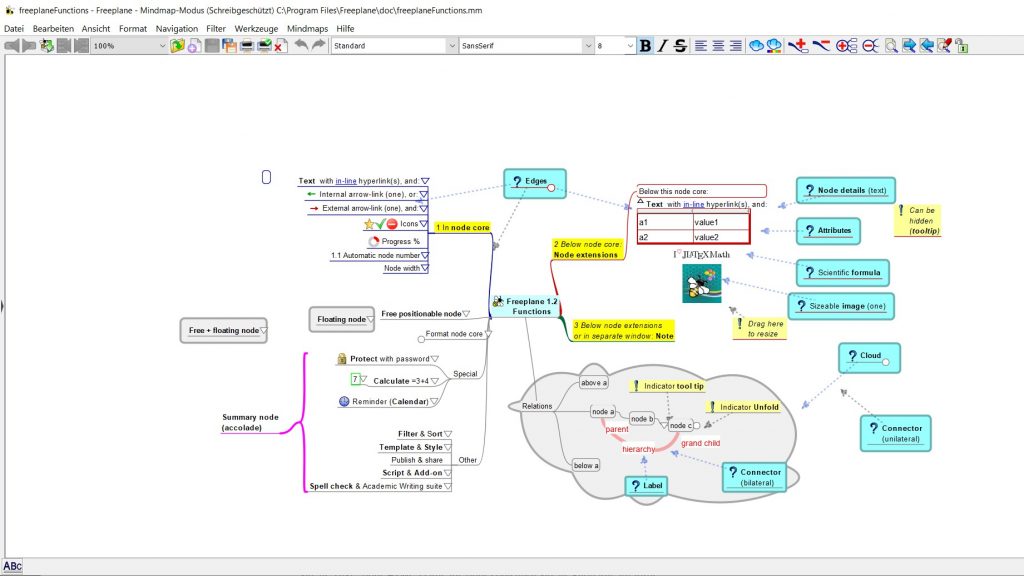Align node text to the right
Viewport: 1024px width, 576px height.
pyautogui.click(x=735, y=46)
